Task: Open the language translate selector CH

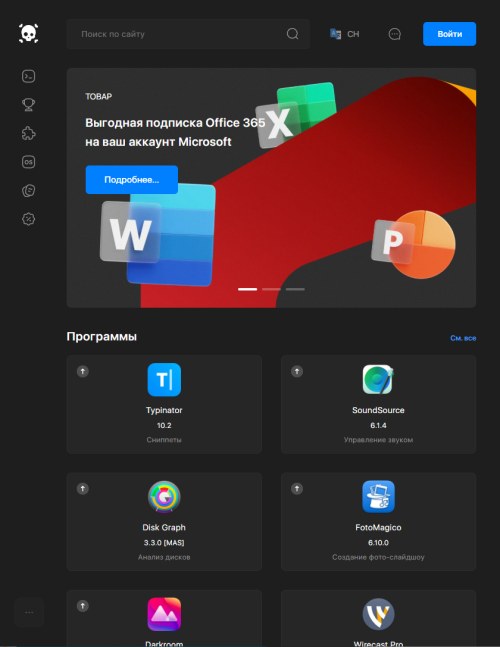Action: pyautogui.click(x=344, y=34)
